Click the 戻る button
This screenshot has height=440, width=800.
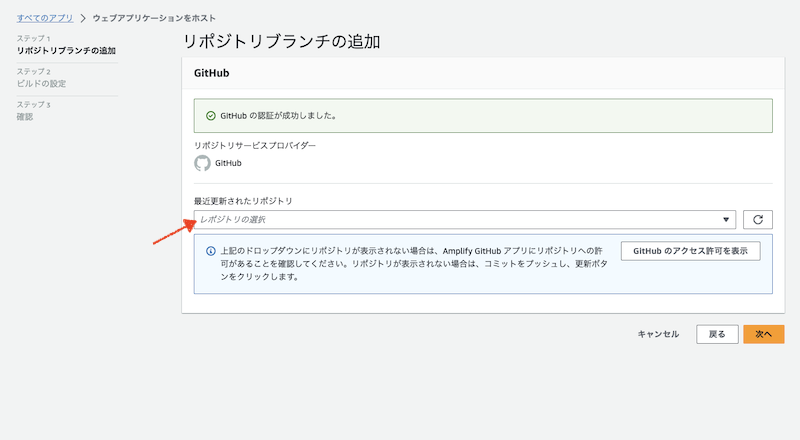coord(717,334)
